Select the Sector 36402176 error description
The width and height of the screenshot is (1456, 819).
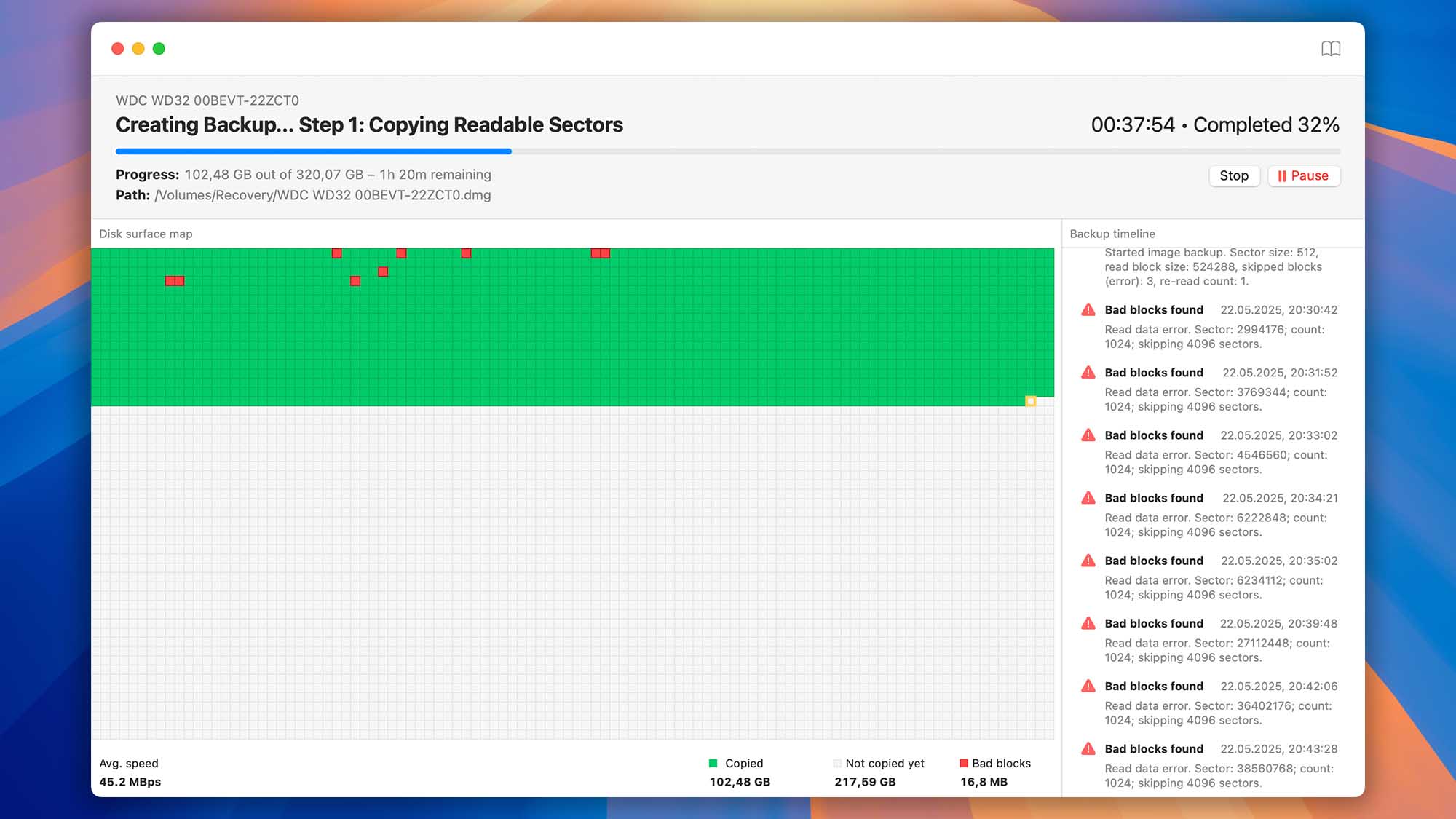1218,712
